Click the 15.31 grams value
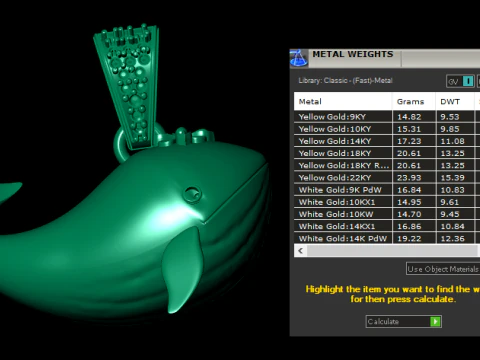 tap(409, 129)
